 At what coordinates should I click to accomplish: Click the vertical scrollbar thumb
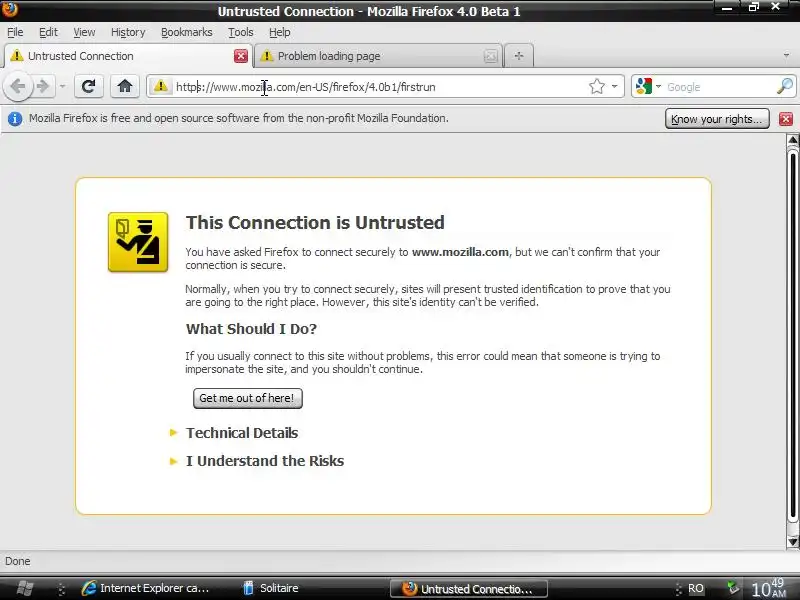click(x=792, y=334)
